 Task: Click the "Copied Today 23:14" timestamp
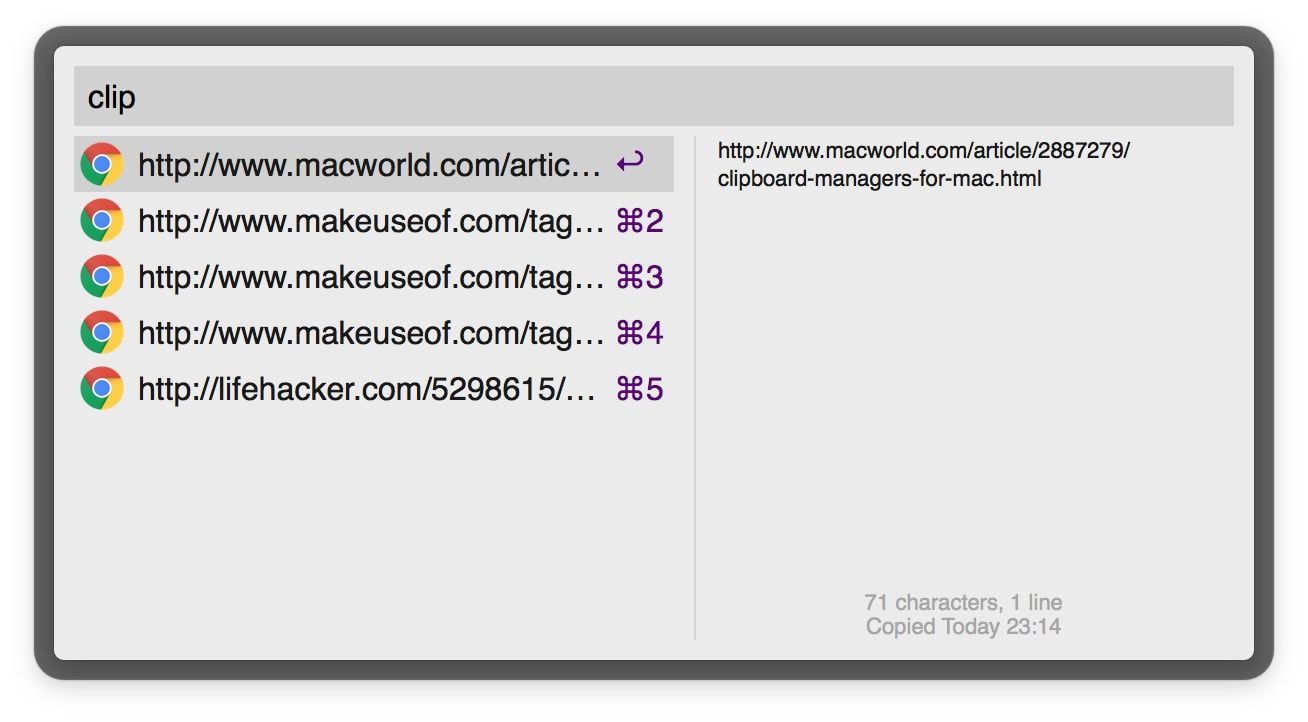click(963, 627)
